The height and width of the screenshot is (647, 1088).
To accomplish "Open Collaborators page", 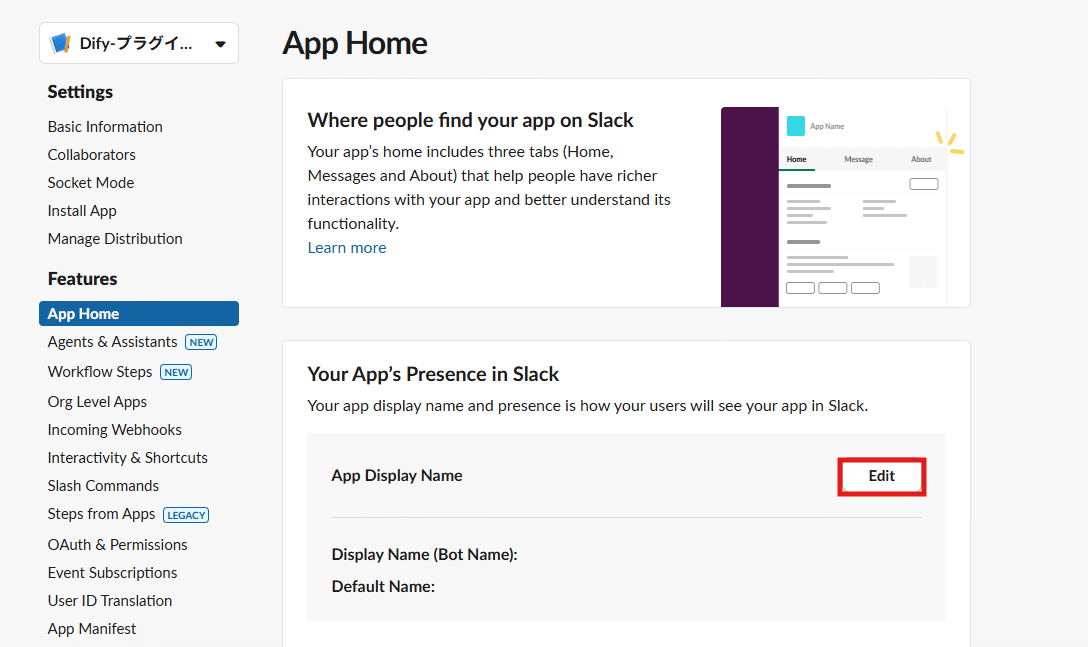I will [x=92, y=155].
